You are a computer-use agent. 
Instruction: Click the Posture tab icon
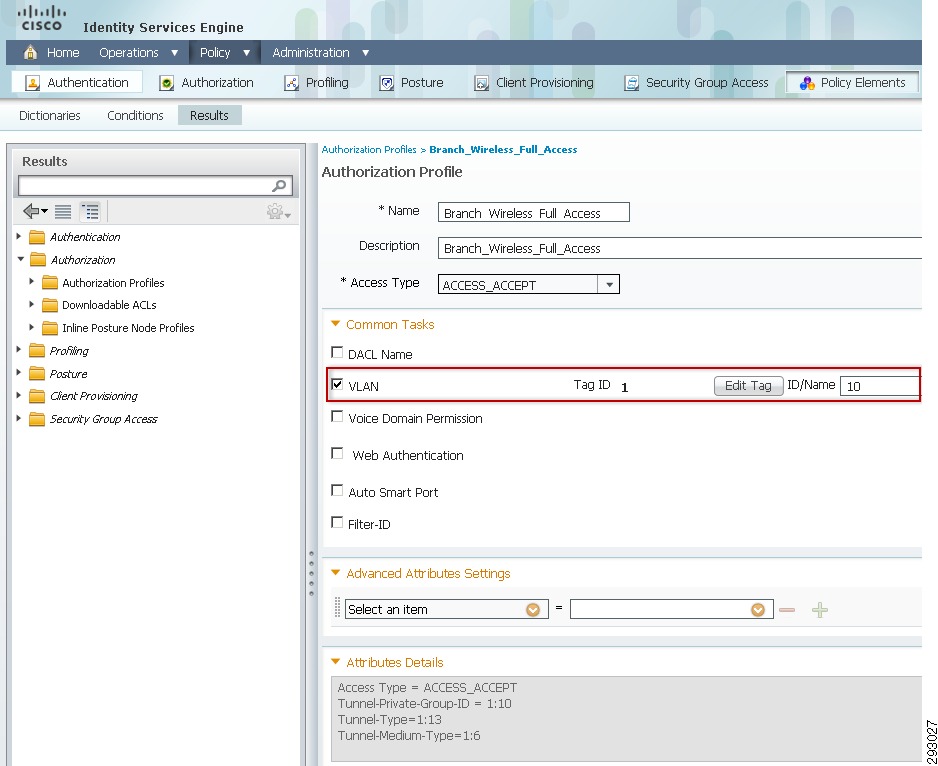(386, 83)
